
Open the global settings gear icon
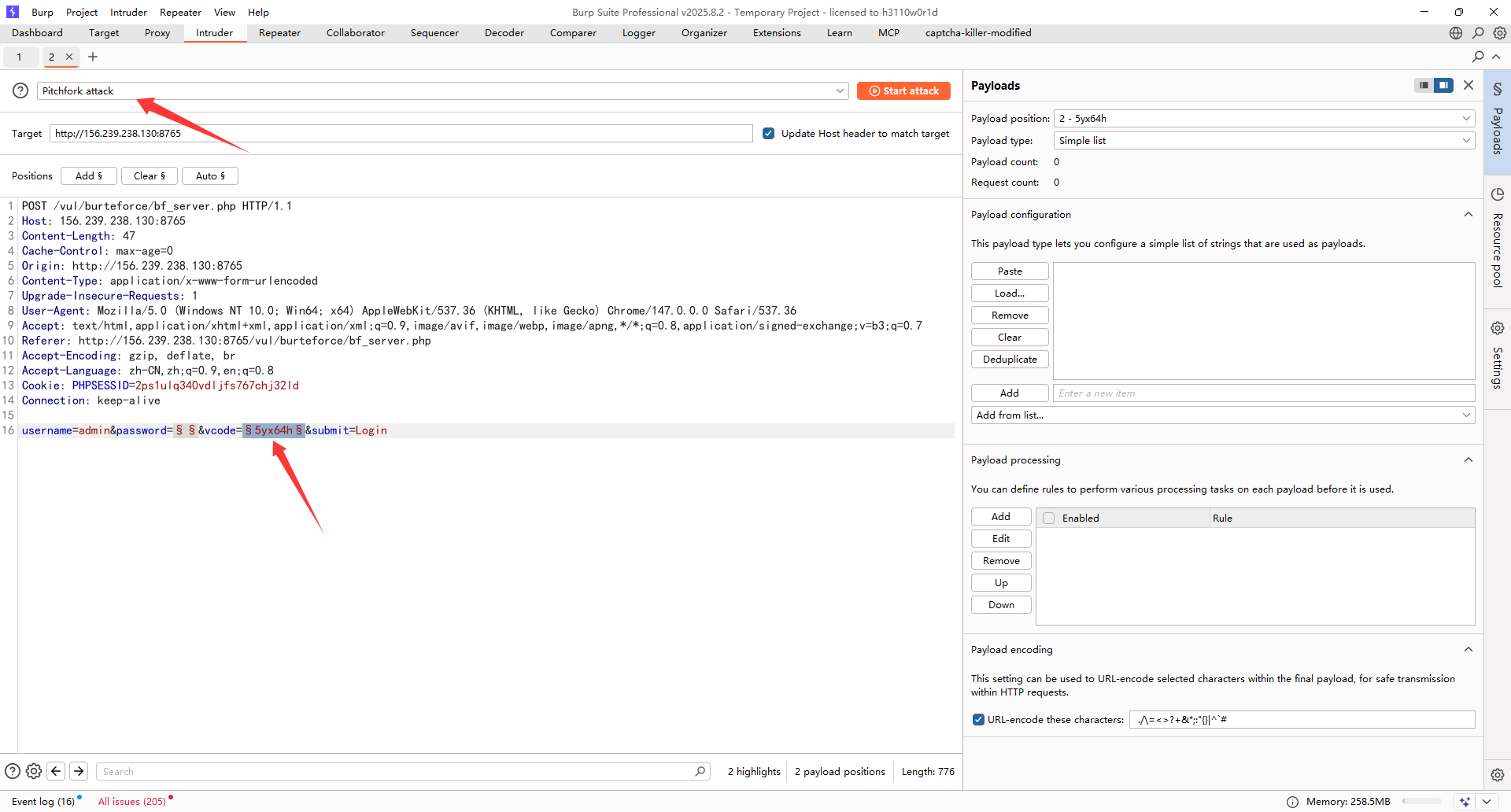tap(1500, 33)
